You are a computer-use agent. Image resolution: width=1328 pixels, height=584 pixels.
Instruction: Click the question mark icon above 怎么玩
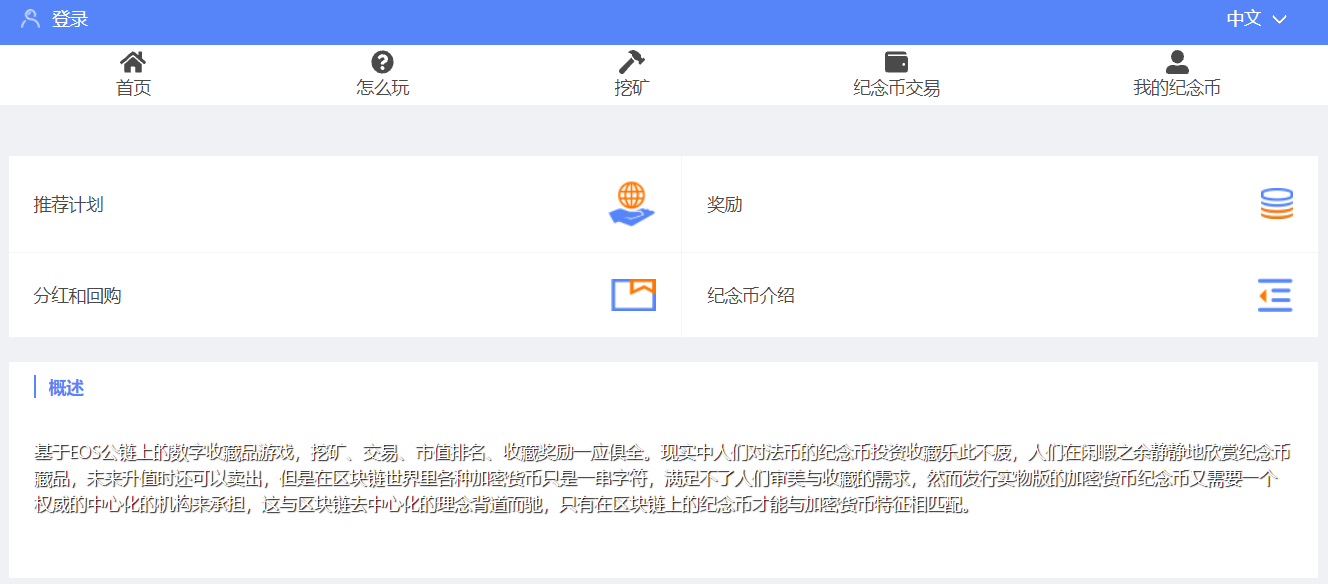[382, 62]
